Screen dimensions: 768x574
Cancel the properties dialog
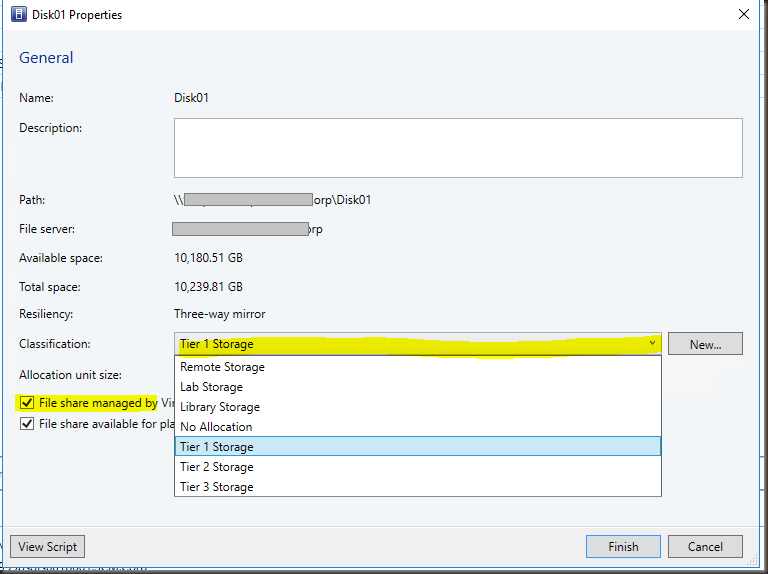pos(705,547)
